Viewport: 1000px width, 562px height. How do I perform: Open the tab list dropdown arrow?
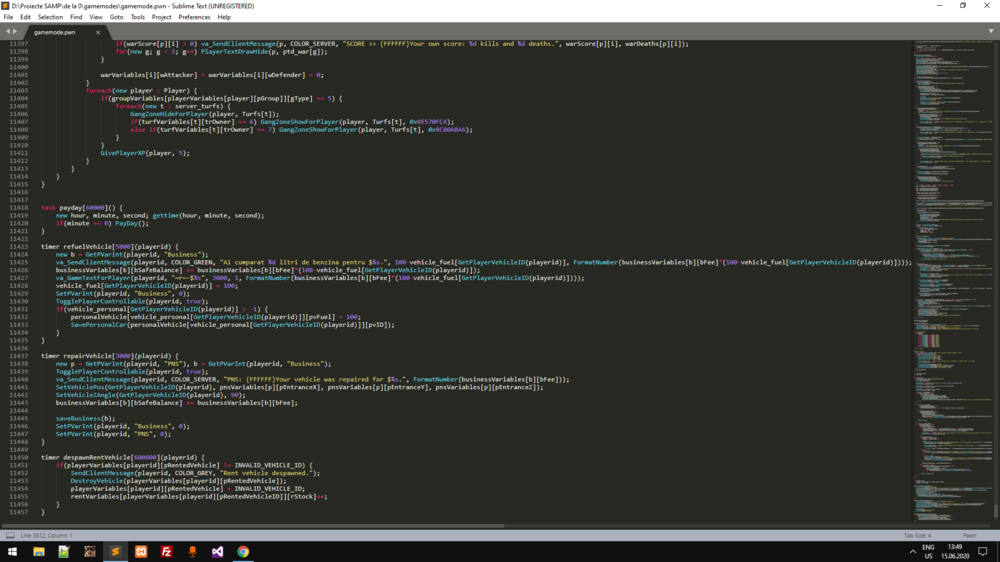click(x=991, y=31)
